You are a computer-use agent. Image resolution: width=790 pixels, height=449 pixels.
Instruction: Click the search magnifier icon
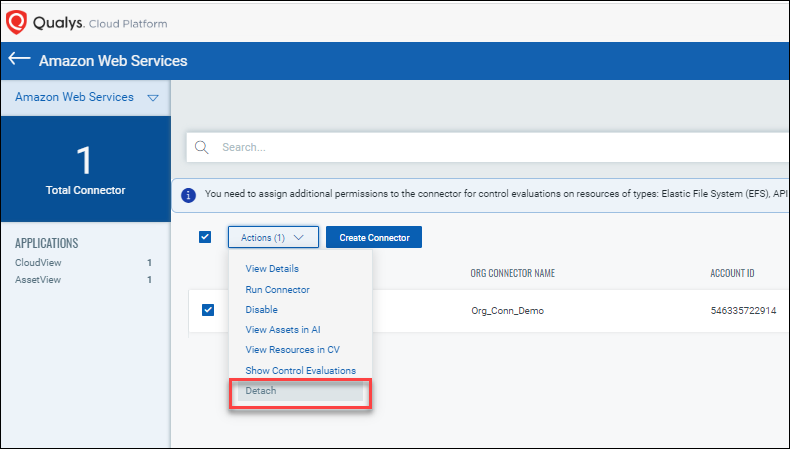pyautogui.click(x=201, y=147)
